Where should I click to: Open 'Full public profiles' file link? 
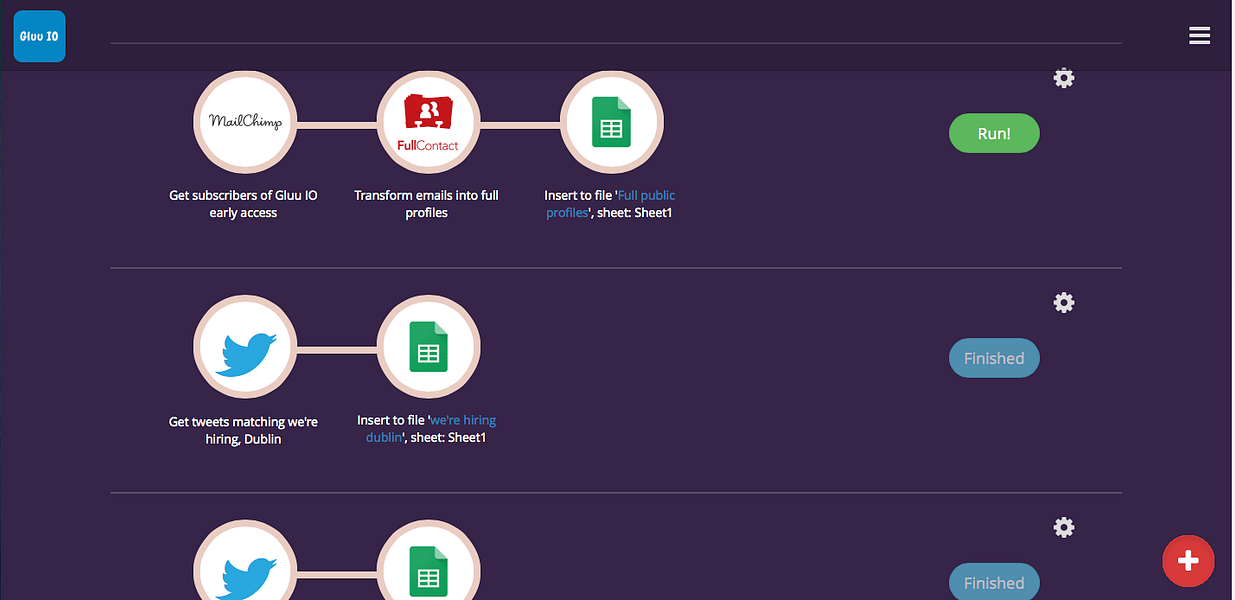click(x=611, y=204)
